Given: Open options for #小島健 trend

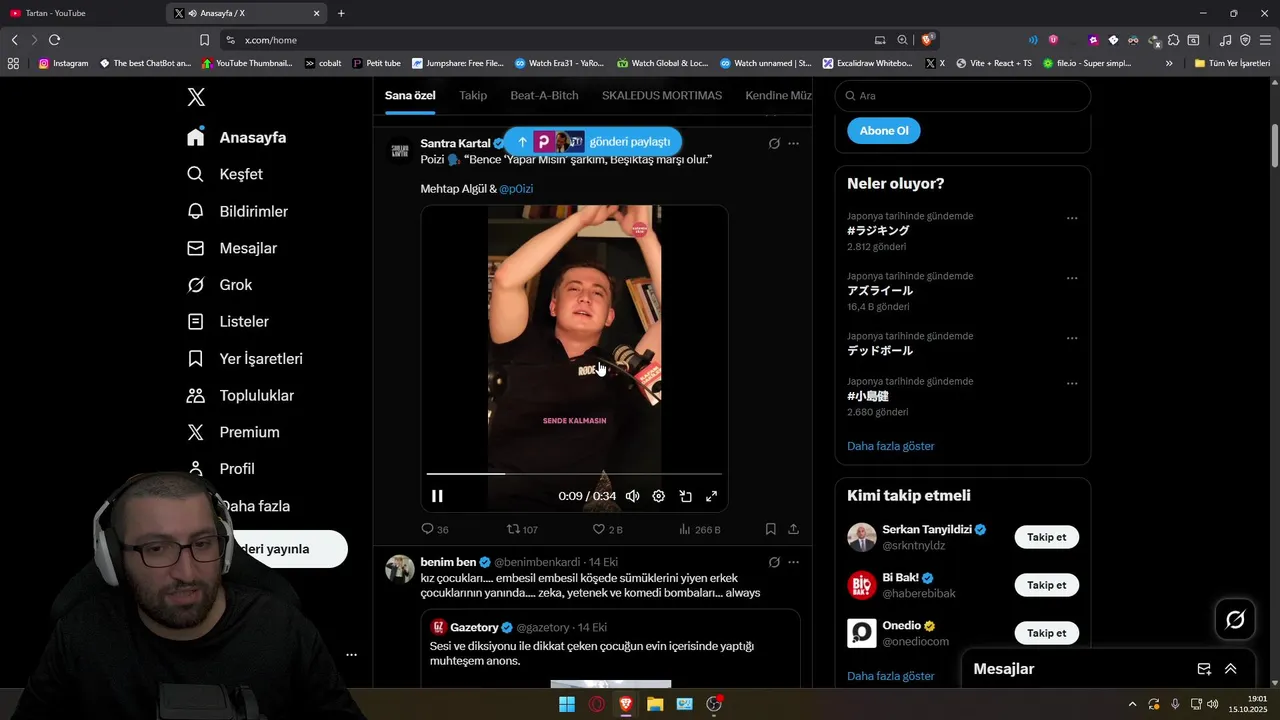Looking at the screenshot, I should [x=1072, y=383].
